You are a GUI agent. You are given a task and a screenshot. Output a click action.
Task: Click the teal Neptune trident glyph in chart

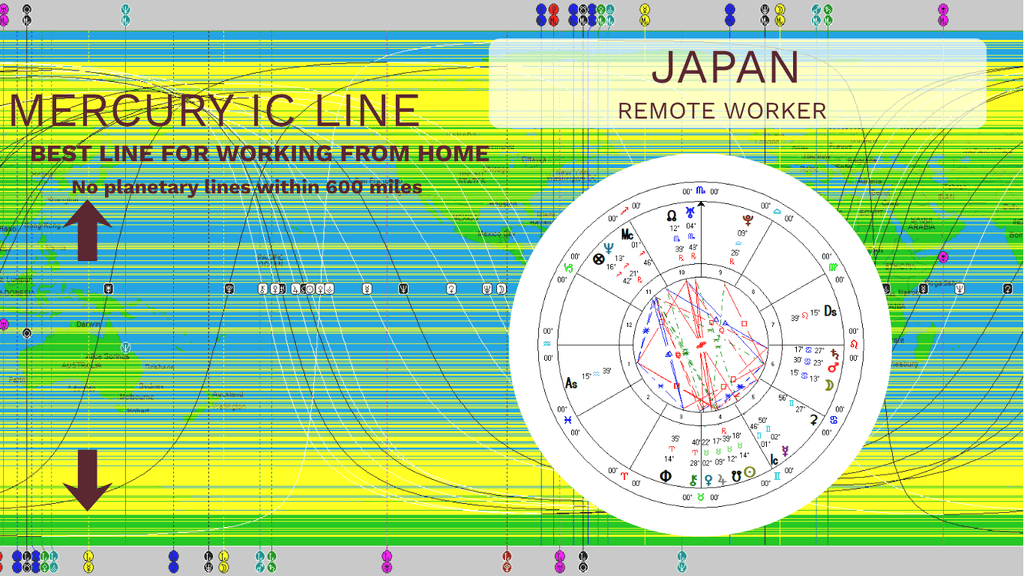click(609, 248)
